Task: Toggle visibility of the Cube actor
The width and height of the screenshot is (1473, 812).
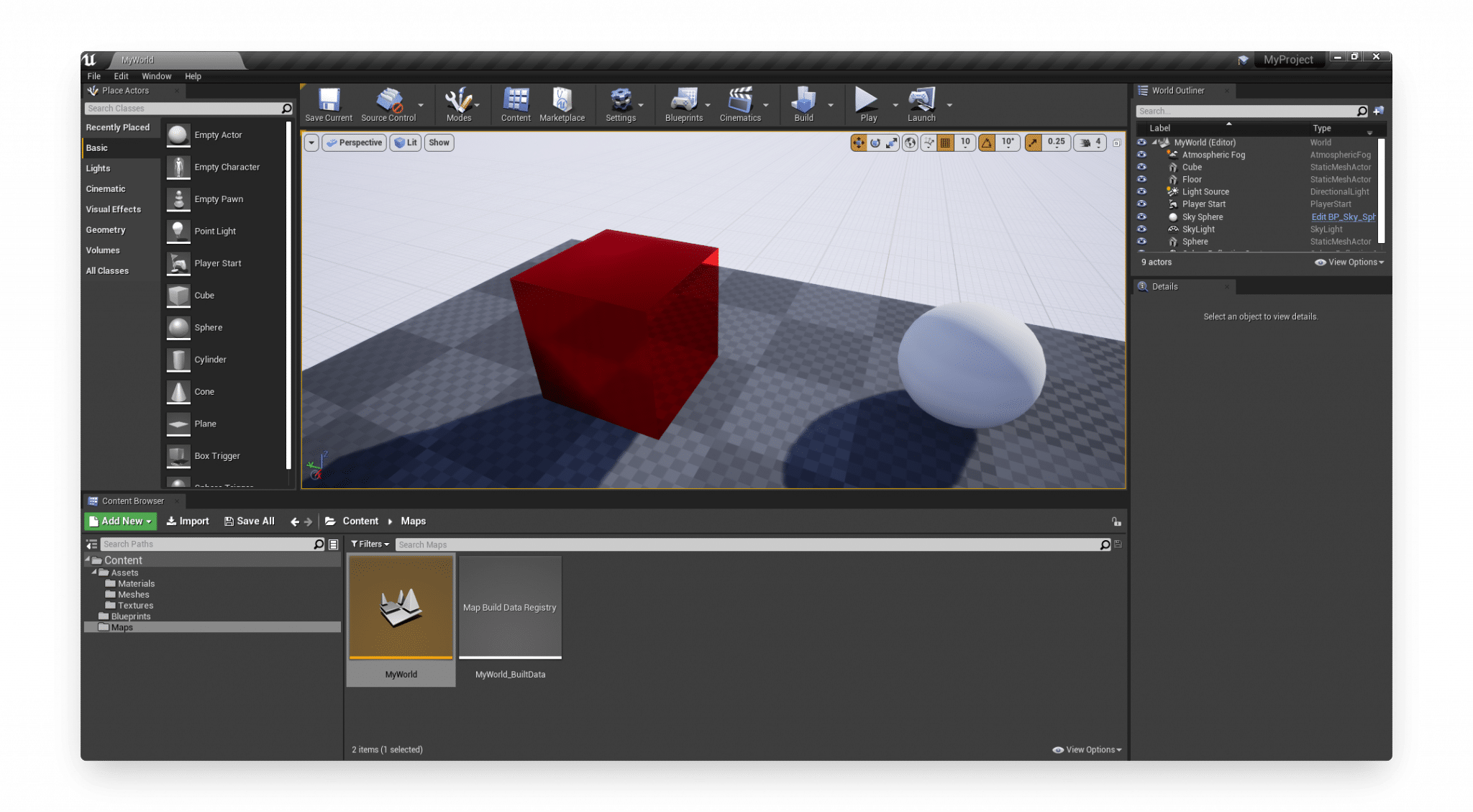Action: [x=1141, y=166]
